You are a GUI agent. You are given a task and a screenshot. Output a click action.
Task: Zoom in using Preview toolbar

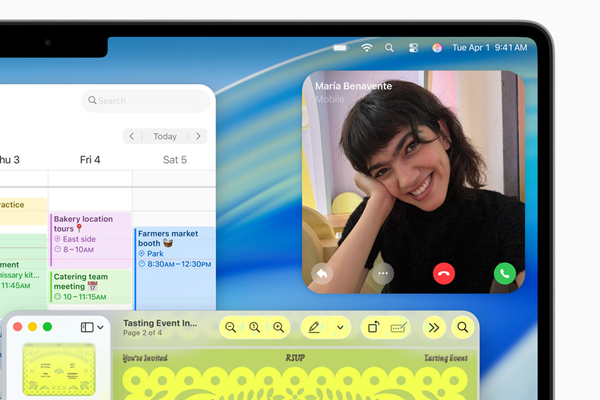point(279,328)
